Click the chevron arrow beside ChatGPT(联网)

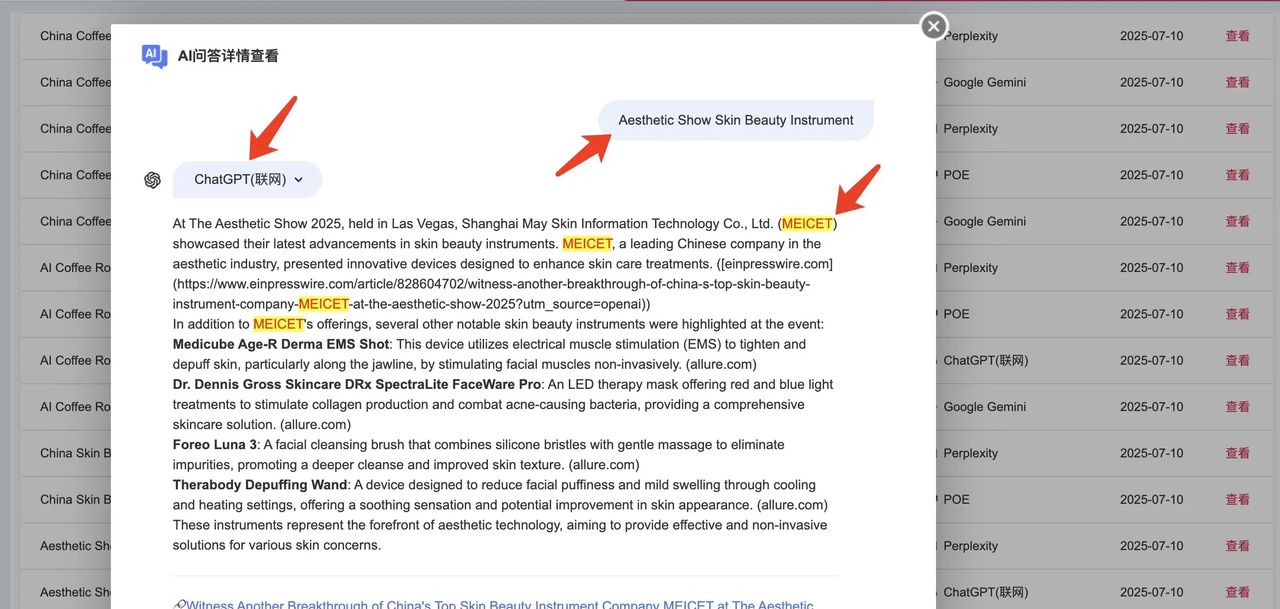click(299, 180)
